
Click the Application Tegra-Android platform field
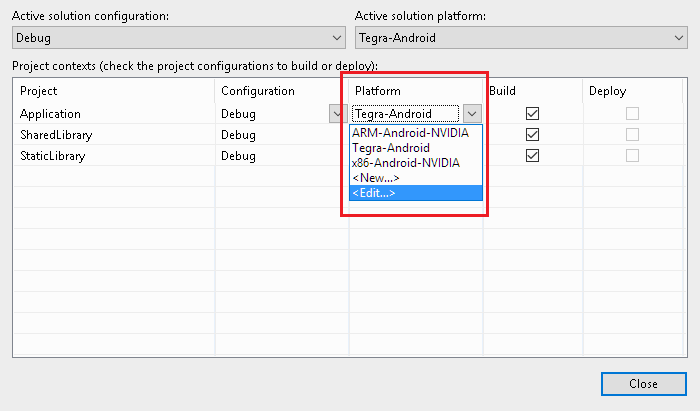pos(405,113)
